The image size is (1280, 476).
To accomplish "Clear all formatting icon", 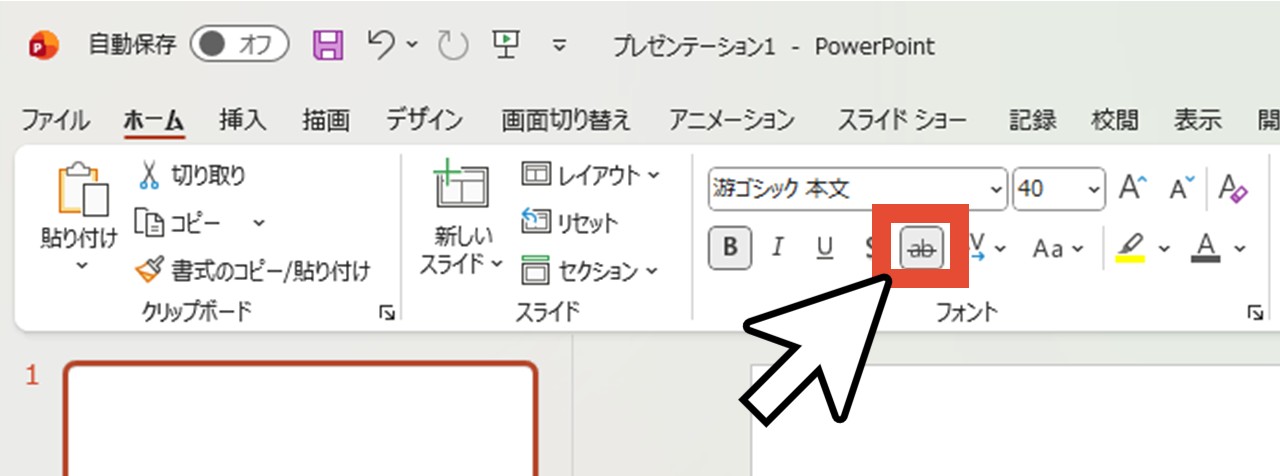I will coord(1234,188).
